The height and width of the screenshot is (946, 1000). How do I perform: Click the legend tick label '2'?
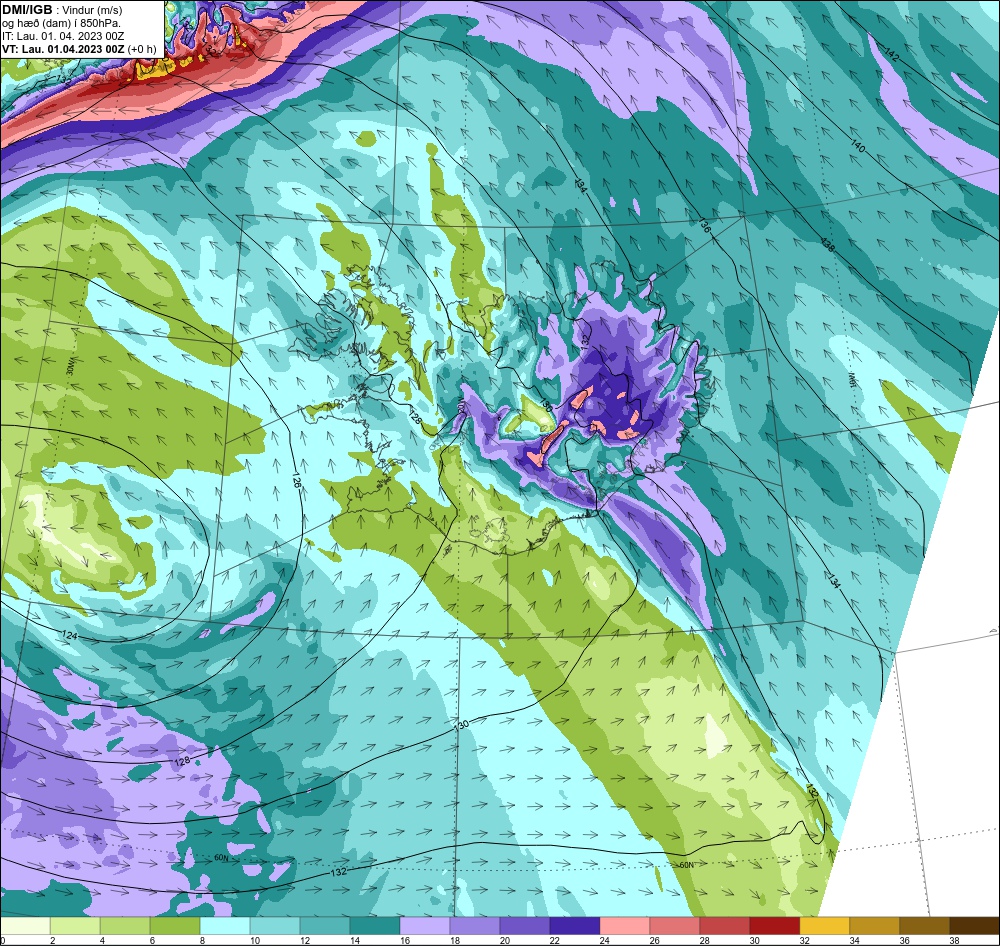[x=52, y=940]
